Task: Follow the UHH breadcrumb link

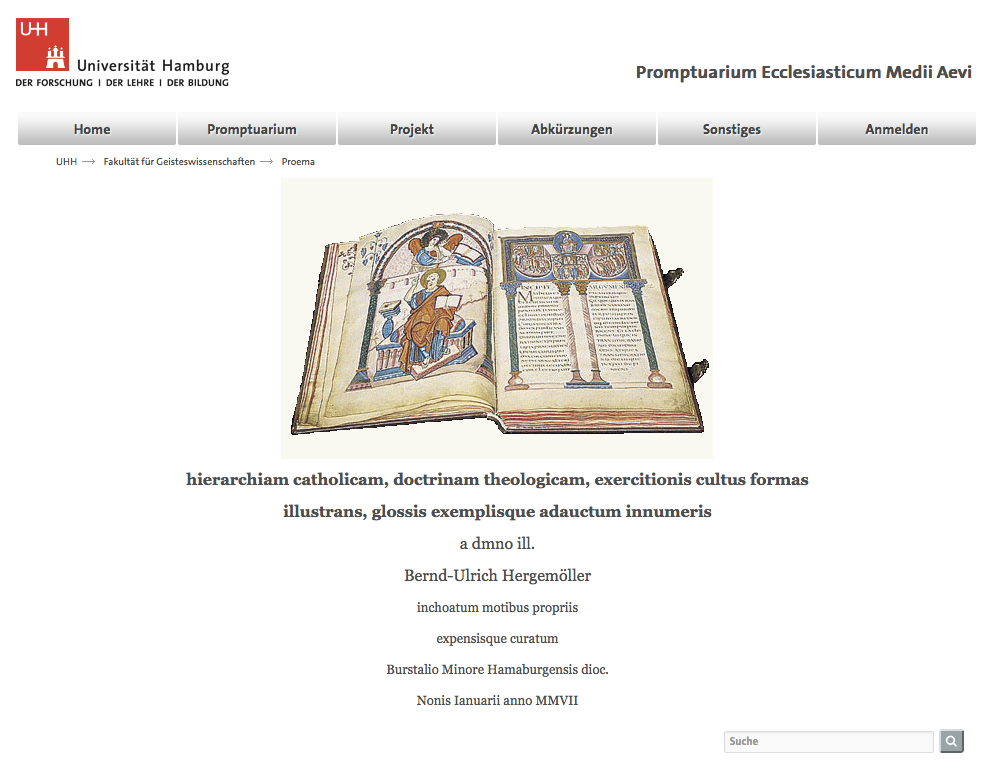Action: (66, 162)
